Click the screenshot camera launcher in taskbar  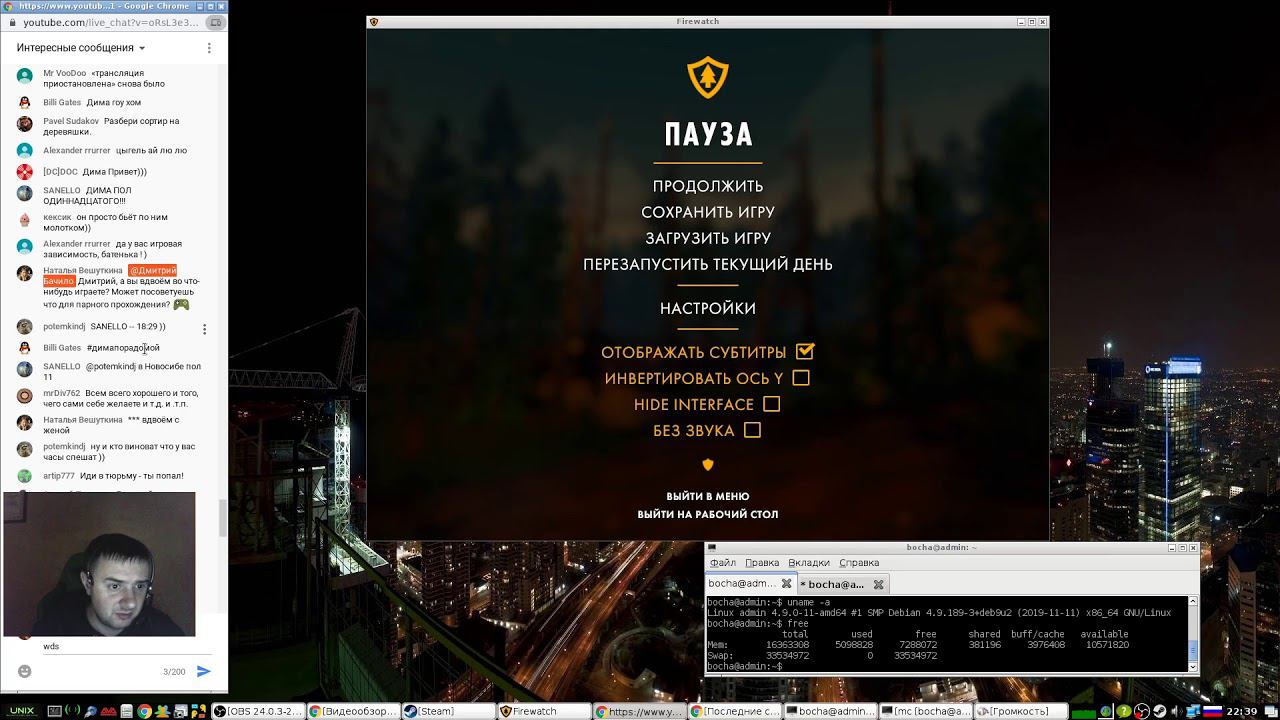pyautogui.click(x=181, y=711)
